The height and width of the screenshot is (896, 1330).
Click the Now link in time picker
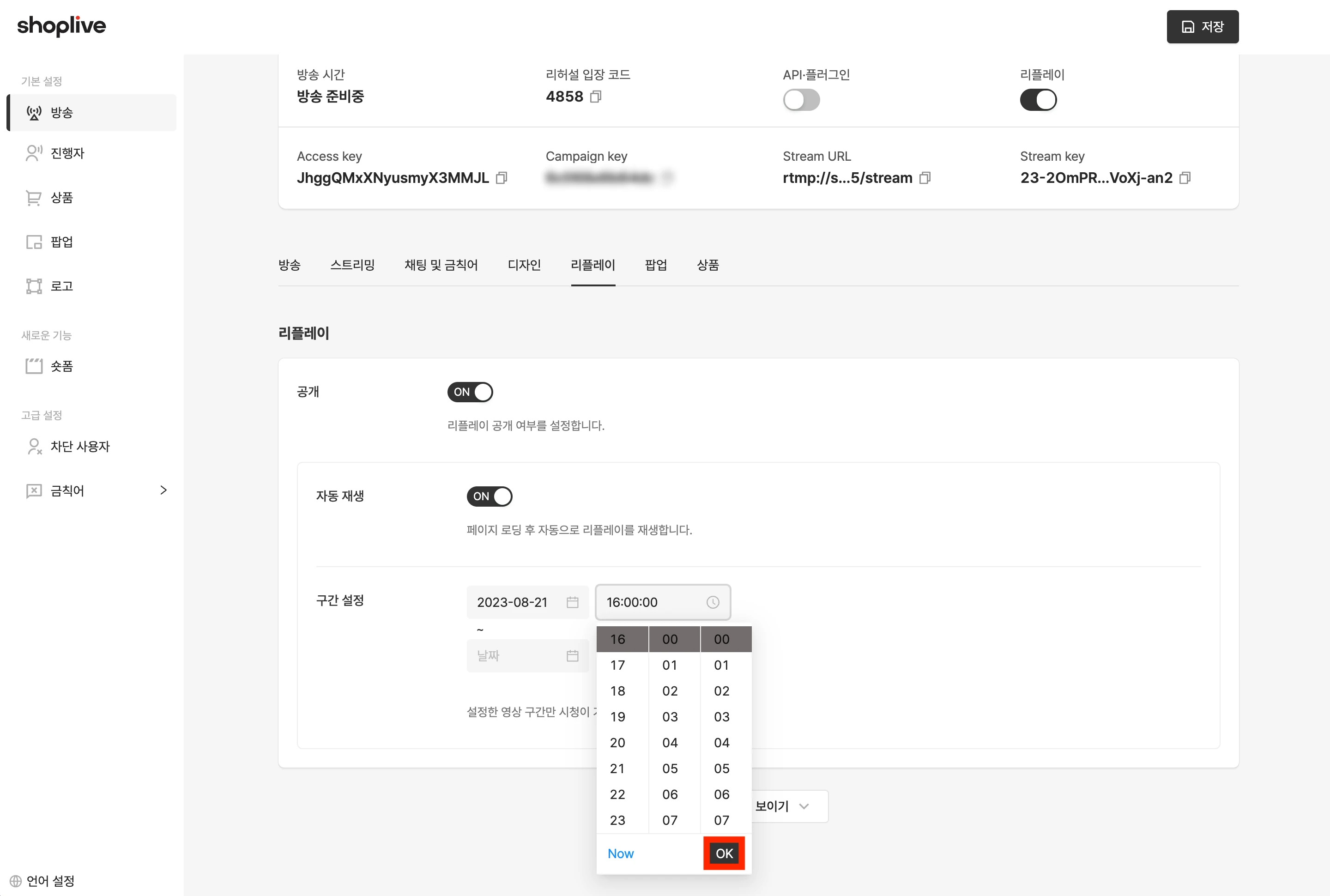621,854
